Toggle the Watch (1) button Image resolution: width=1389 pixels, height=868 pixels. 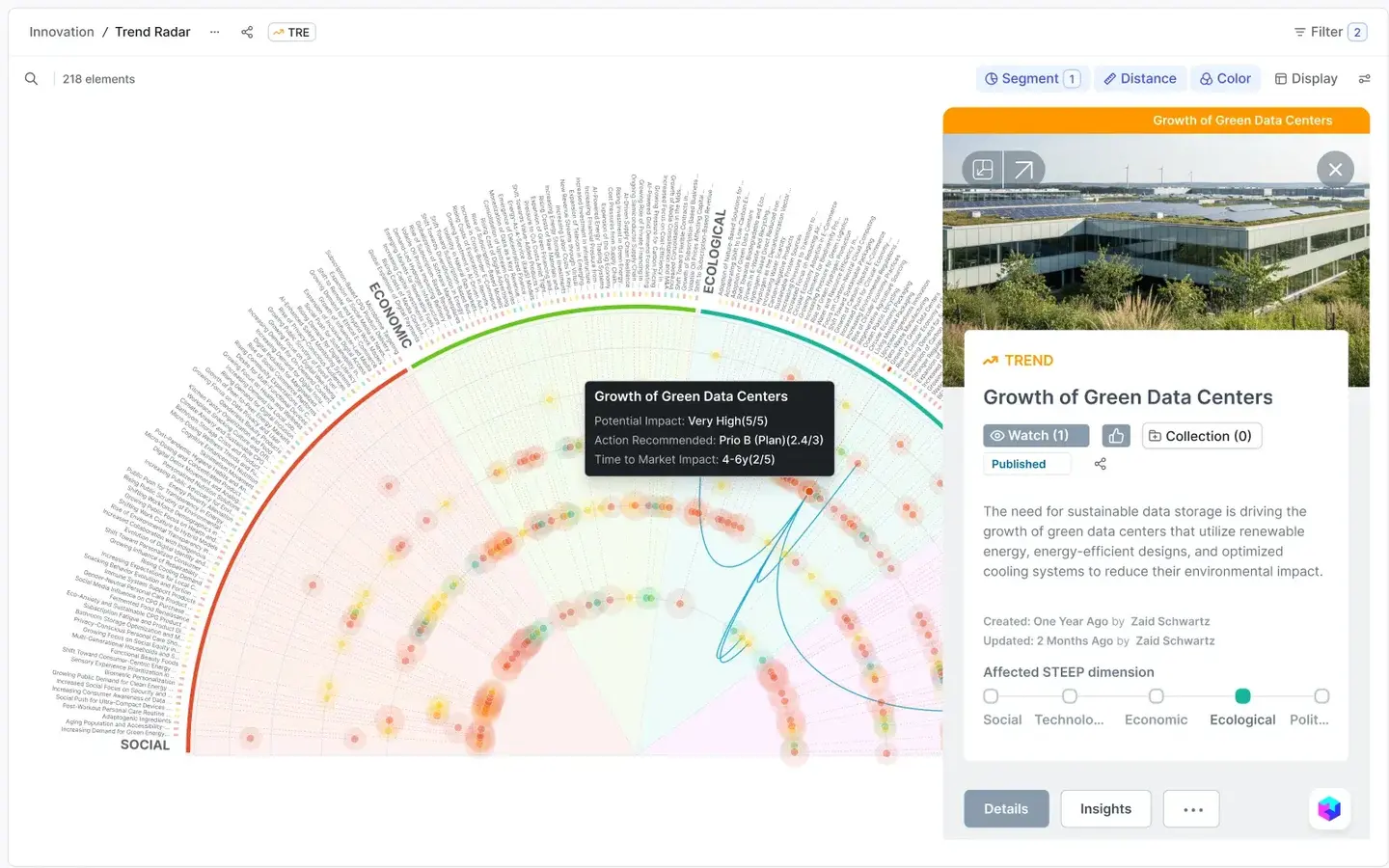point(1036,436)
